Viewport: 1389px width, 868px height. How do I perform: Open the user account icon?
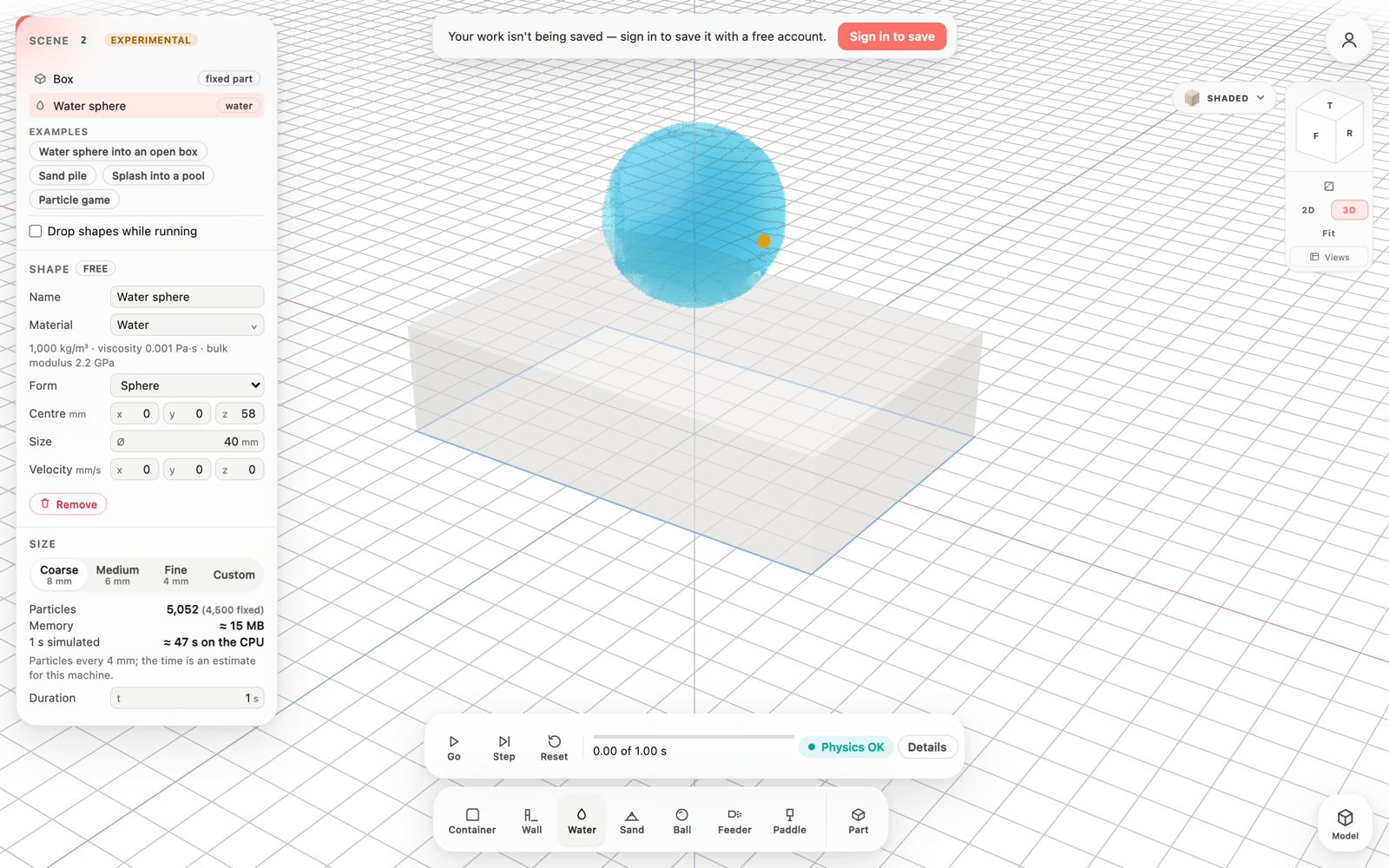point(1349,40)
